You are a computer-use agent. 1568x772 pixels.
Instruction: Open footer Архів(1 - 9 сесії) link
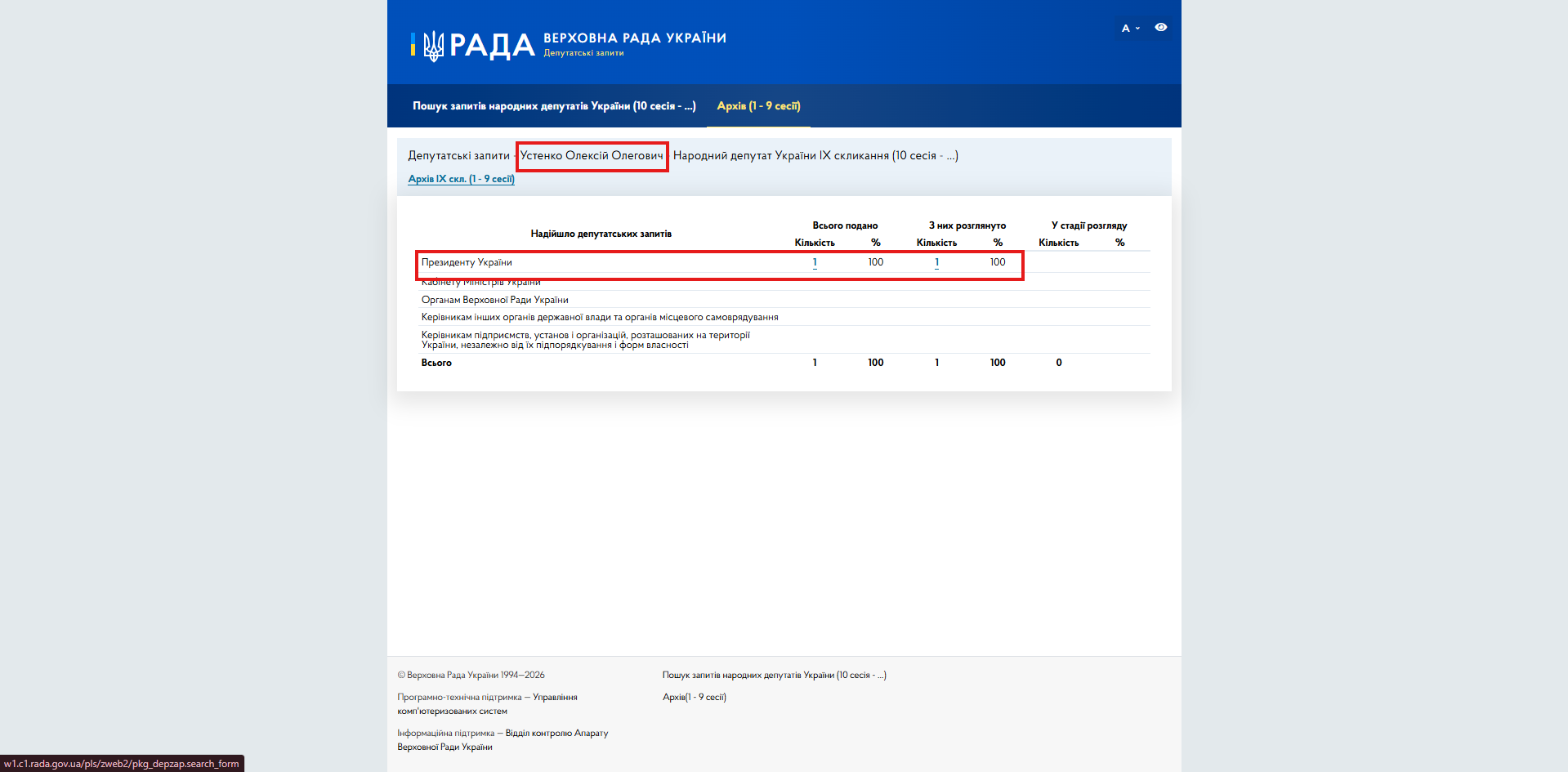click(x=695, y=697)
